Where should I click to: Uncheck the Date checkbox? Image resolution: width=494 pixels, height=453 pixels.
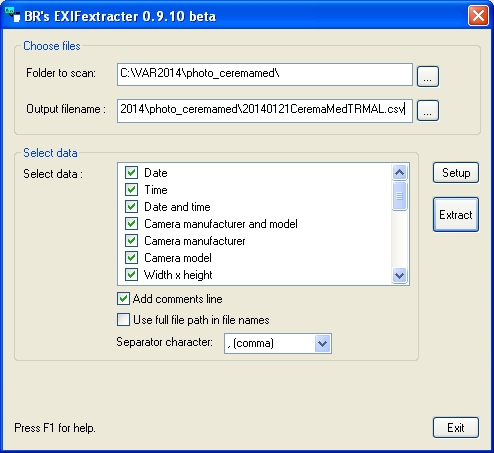131,173
